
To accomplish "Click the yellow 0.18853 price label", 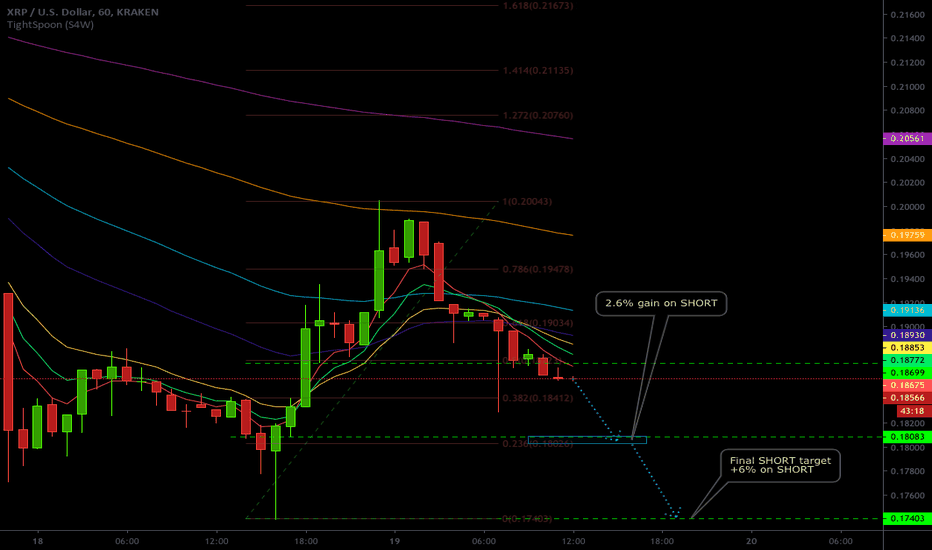I will click(x=908, y=348).
